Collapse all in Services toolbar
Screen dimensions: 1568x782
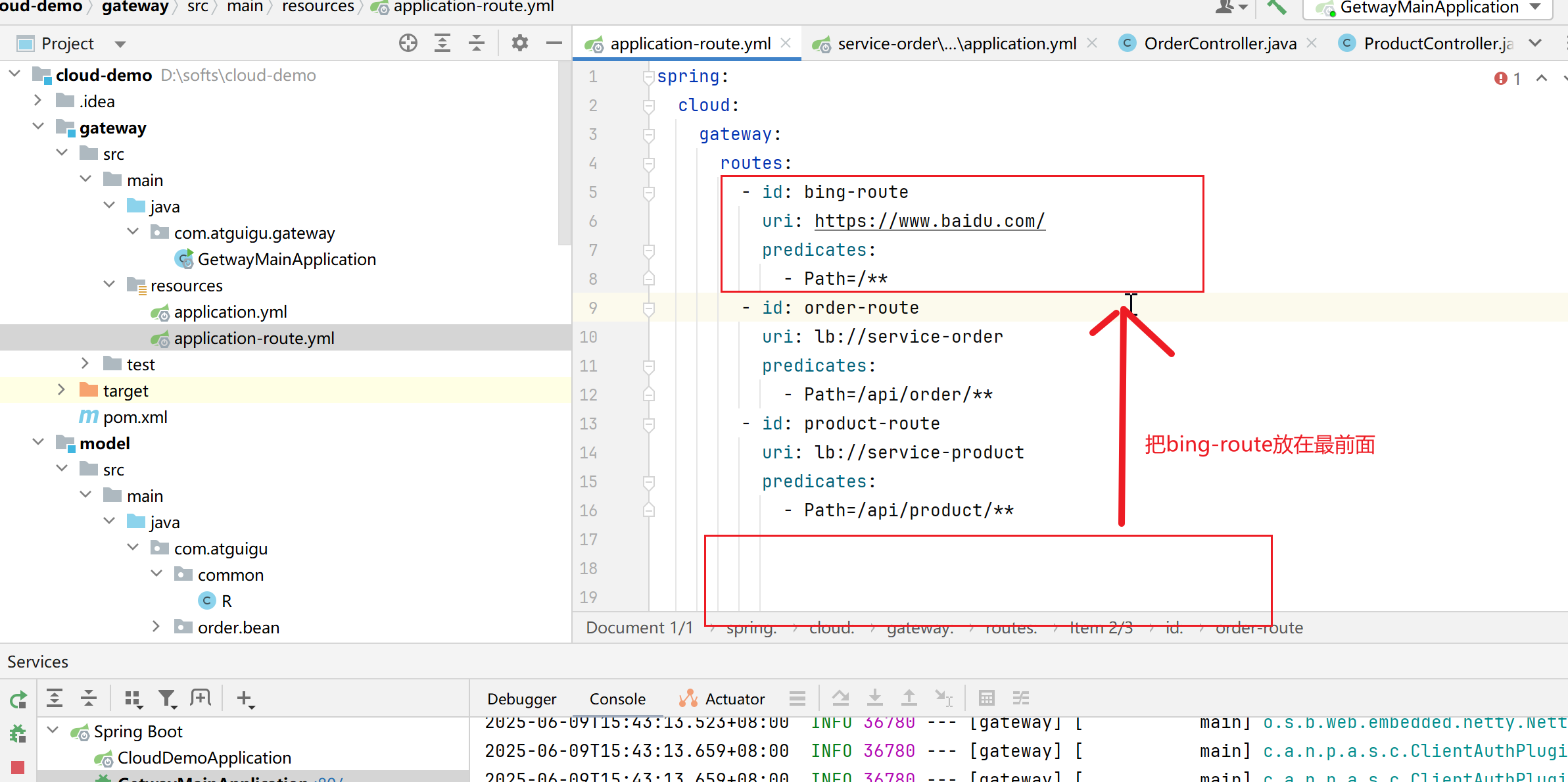click(89, 698)
